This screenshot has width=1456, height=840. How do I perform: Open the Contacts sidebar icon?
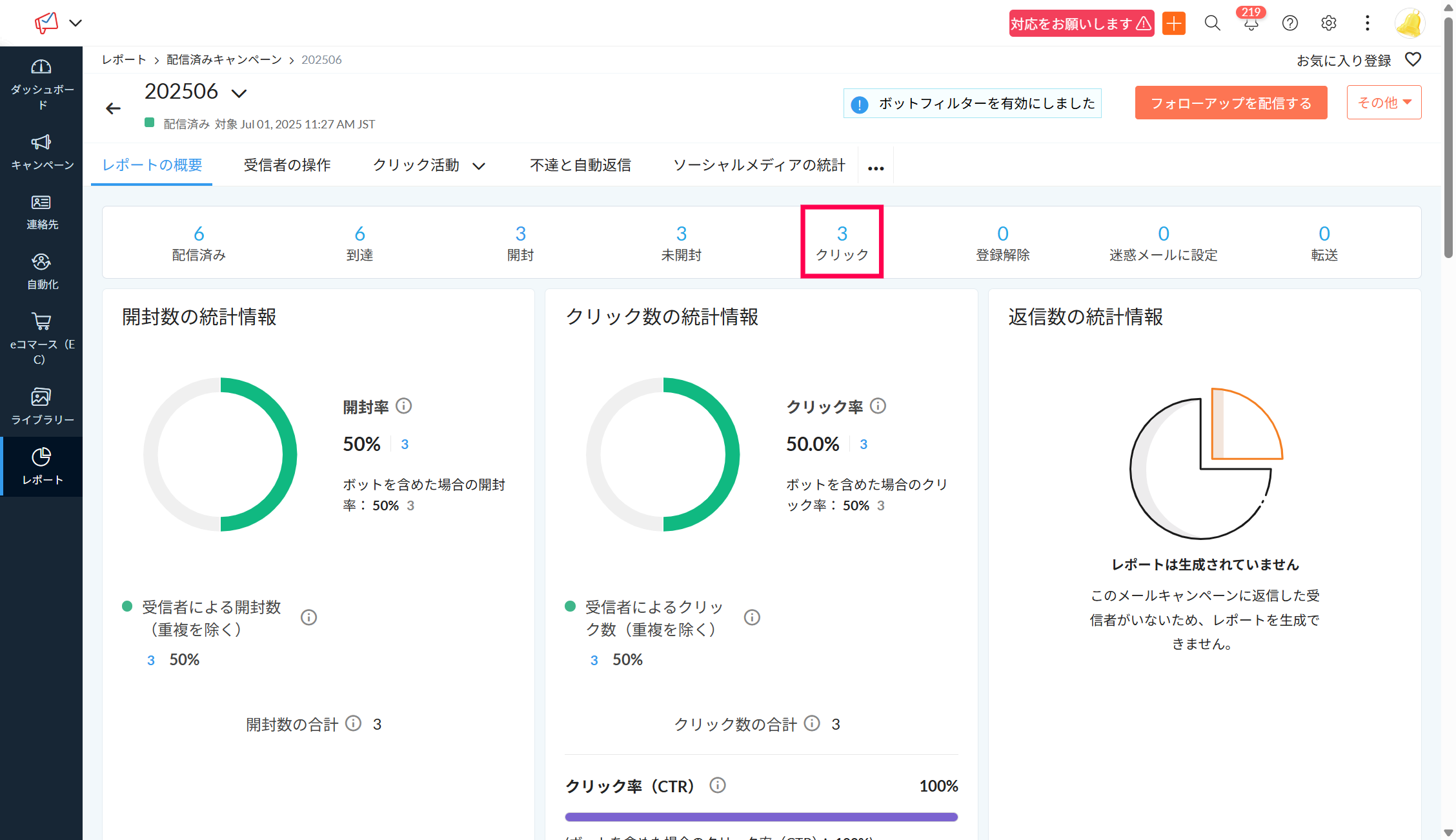[x=41, y=203]
